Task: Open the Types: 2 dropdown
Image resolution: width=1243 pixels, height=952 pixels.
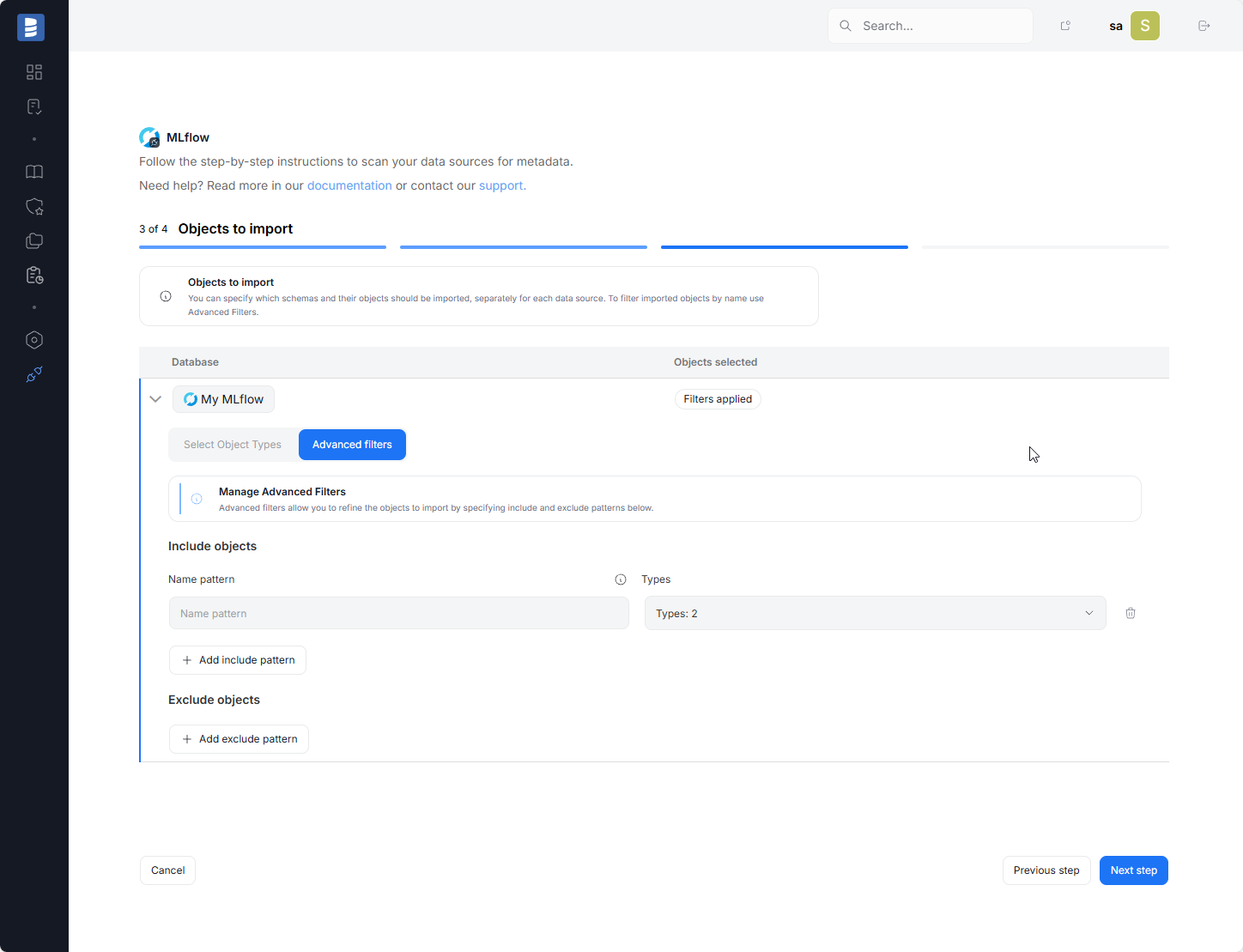Action: coord(874,613)
